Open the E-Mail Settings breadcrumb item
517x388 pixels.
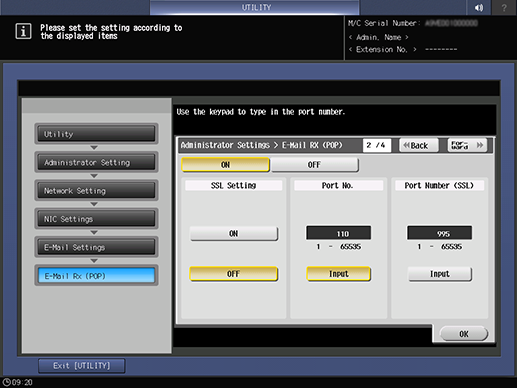tap(96, 247)
